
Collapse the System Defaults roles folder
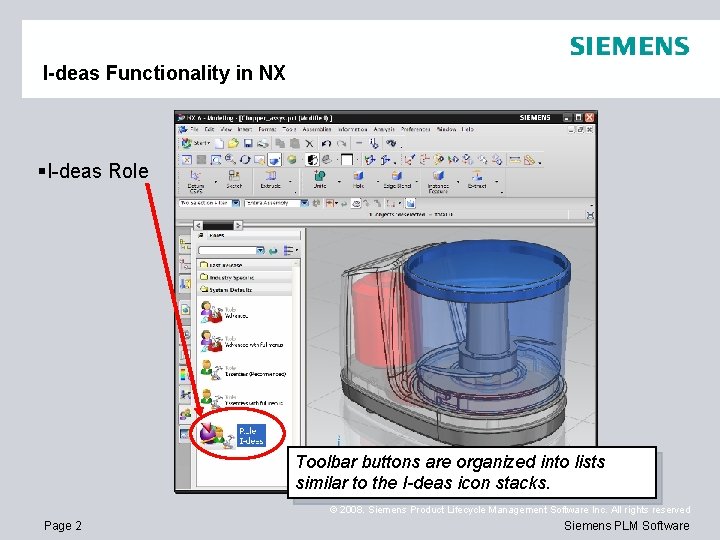tap(246, 290)
